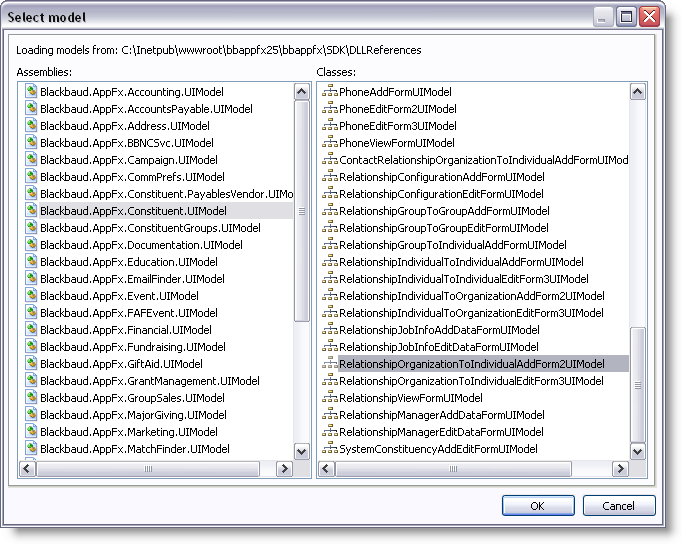This screenshot has height=544, width=682.
Task: Click Assemblies list scroll right arrow
Action: point(284,469)
